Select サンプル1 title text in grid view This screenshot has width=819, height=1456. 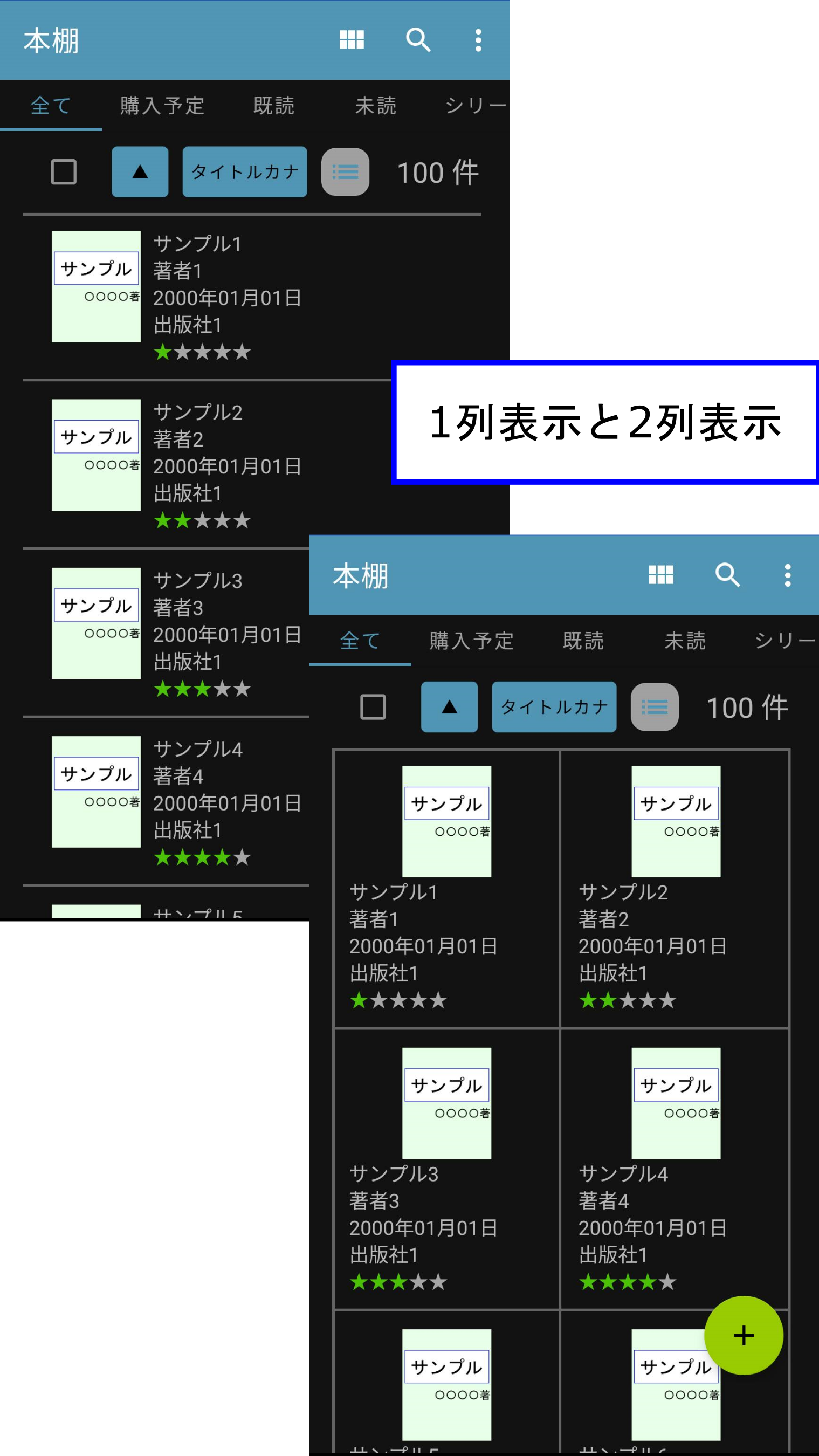[394, 892]
